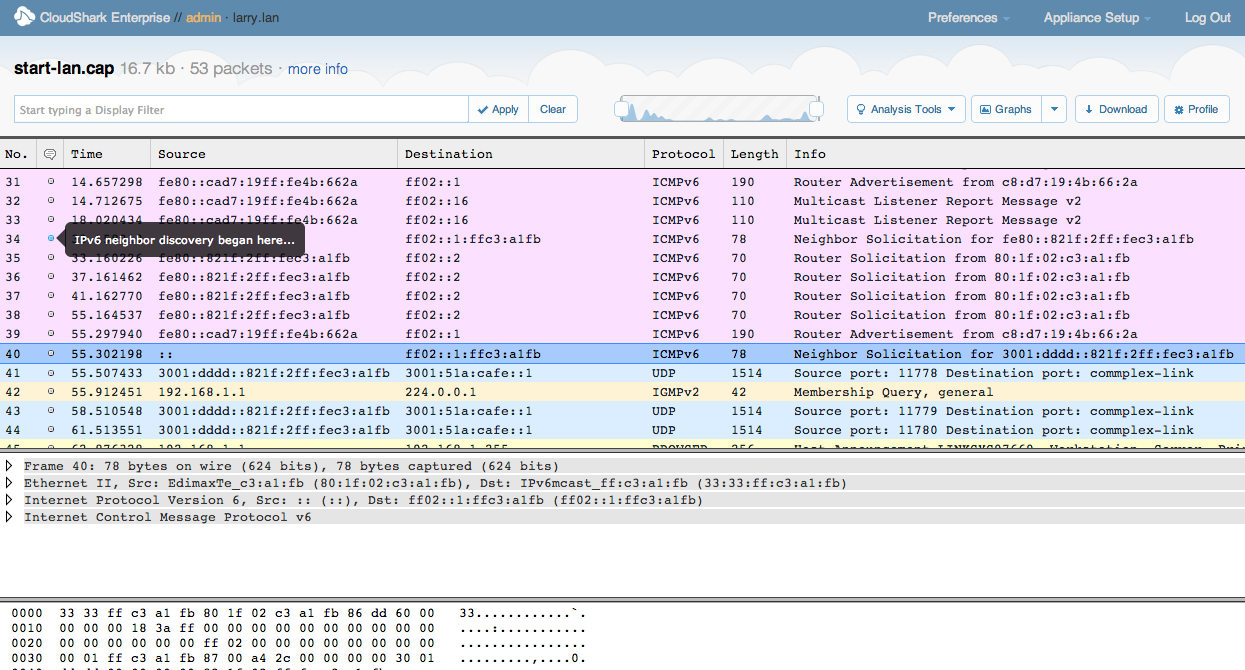Click comment dot on packet 32 row
Screen dimensions: 1245x670
pyautogui.click(x=51, y=201)
